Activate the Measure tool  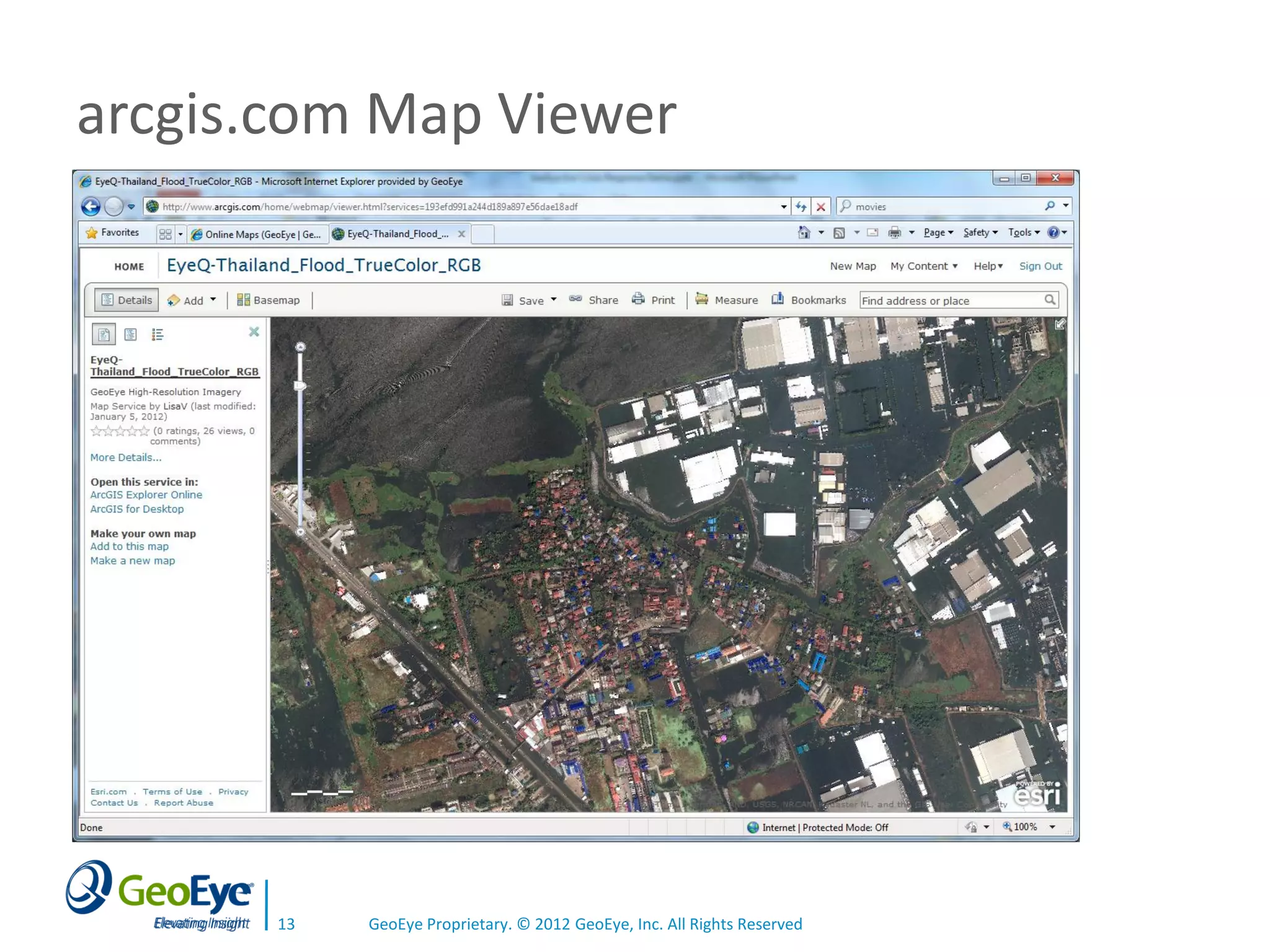726,300
